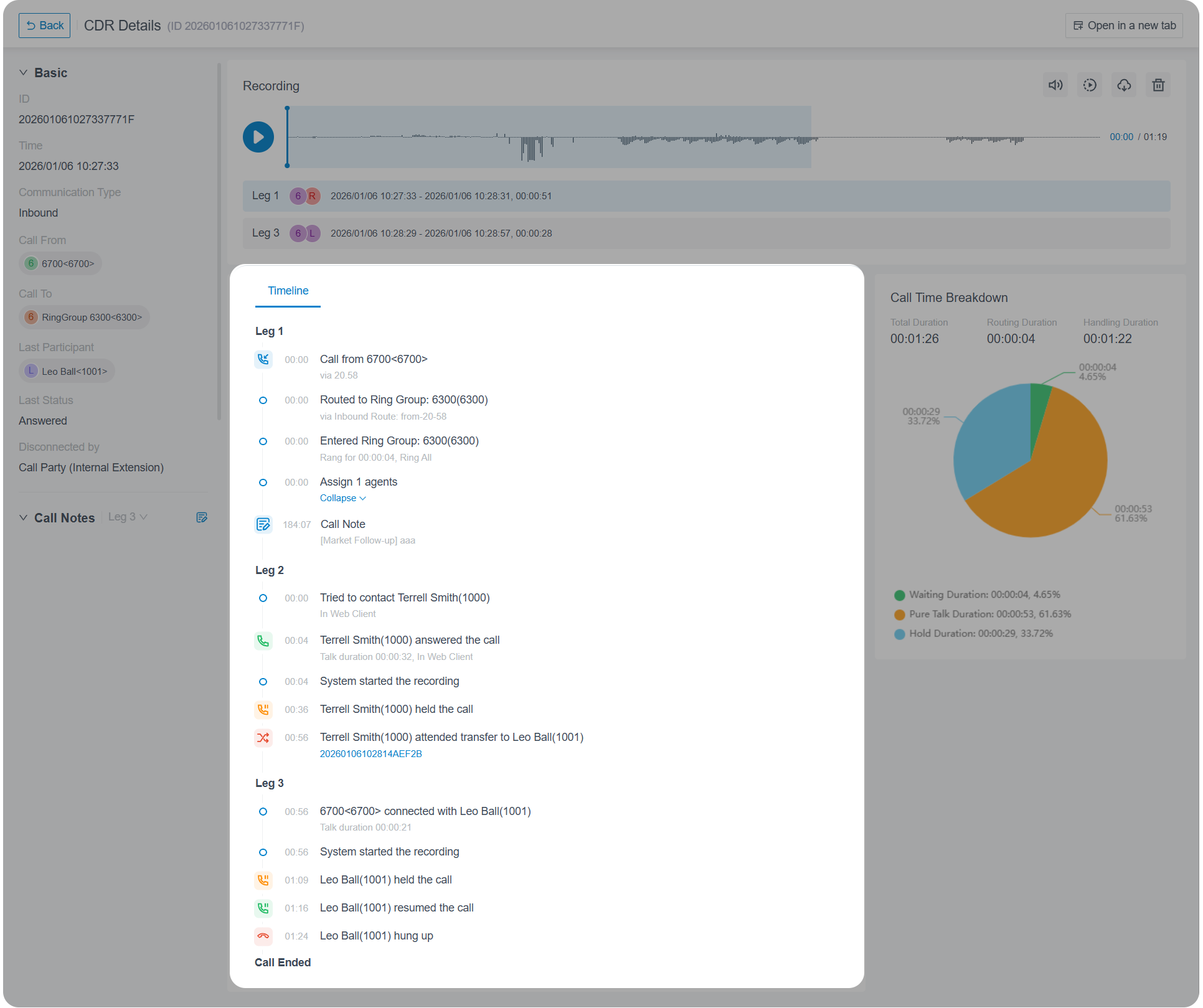Collapse the Basic section

click(x=24, y=73)
